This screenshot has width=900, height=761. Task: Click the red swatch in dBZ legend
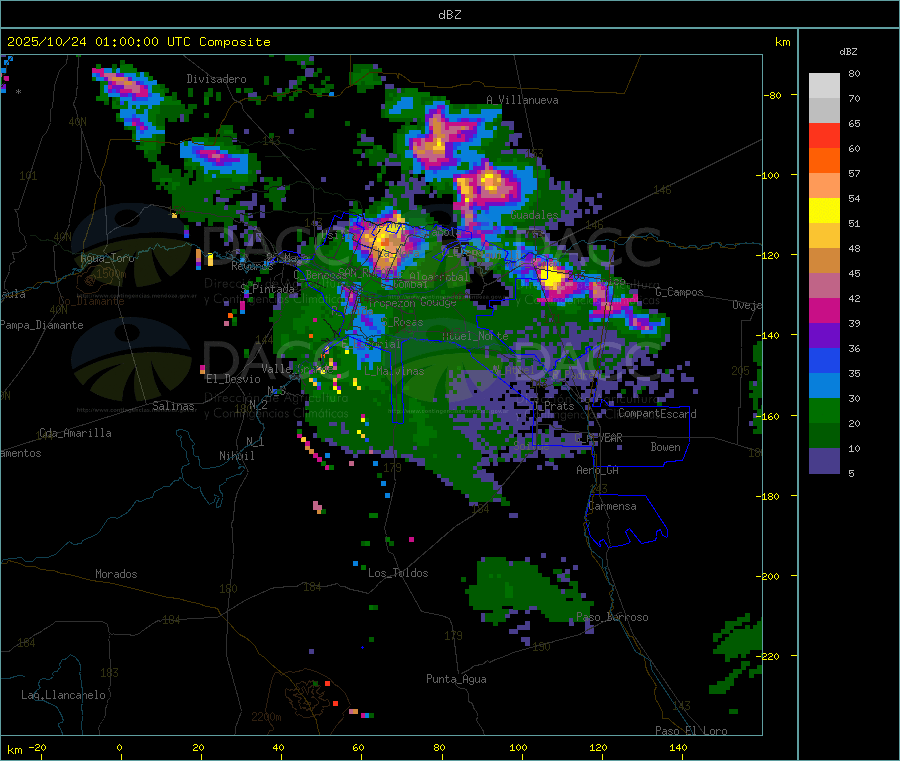[x=824, y=135]
